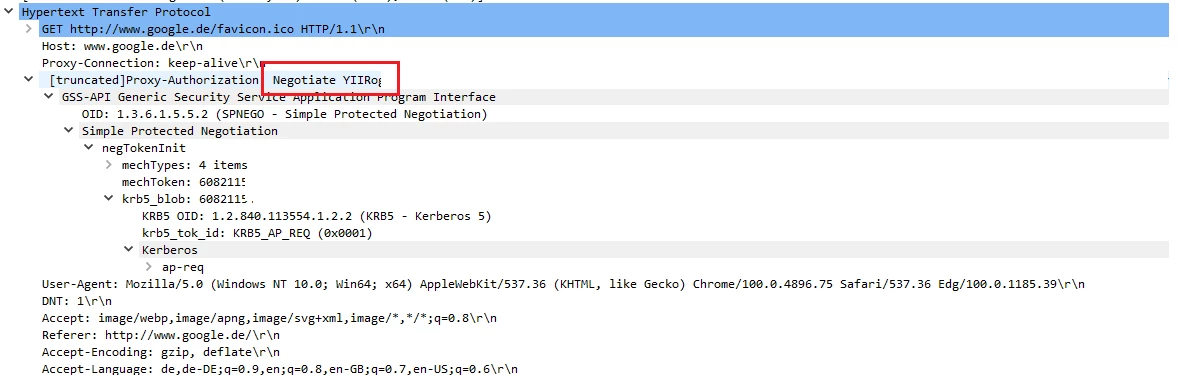Collapse the negTokenInit node
The height and width of the screenshot is (375, 1178).
pos(89,148)
